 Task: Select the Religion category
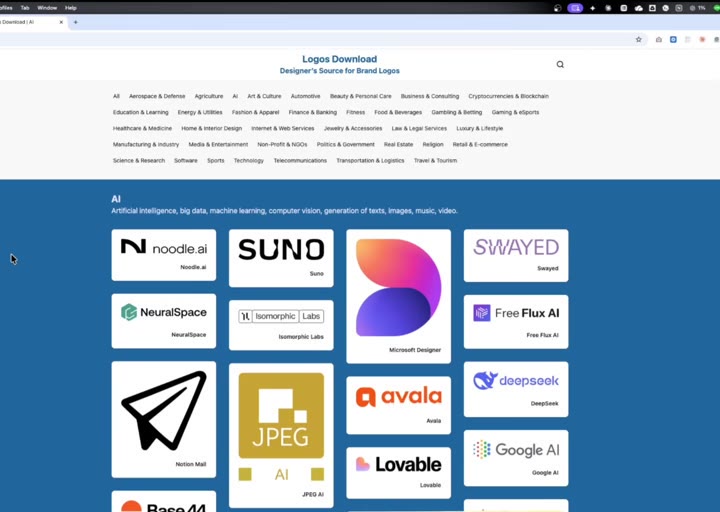click(x=433, y=145)
